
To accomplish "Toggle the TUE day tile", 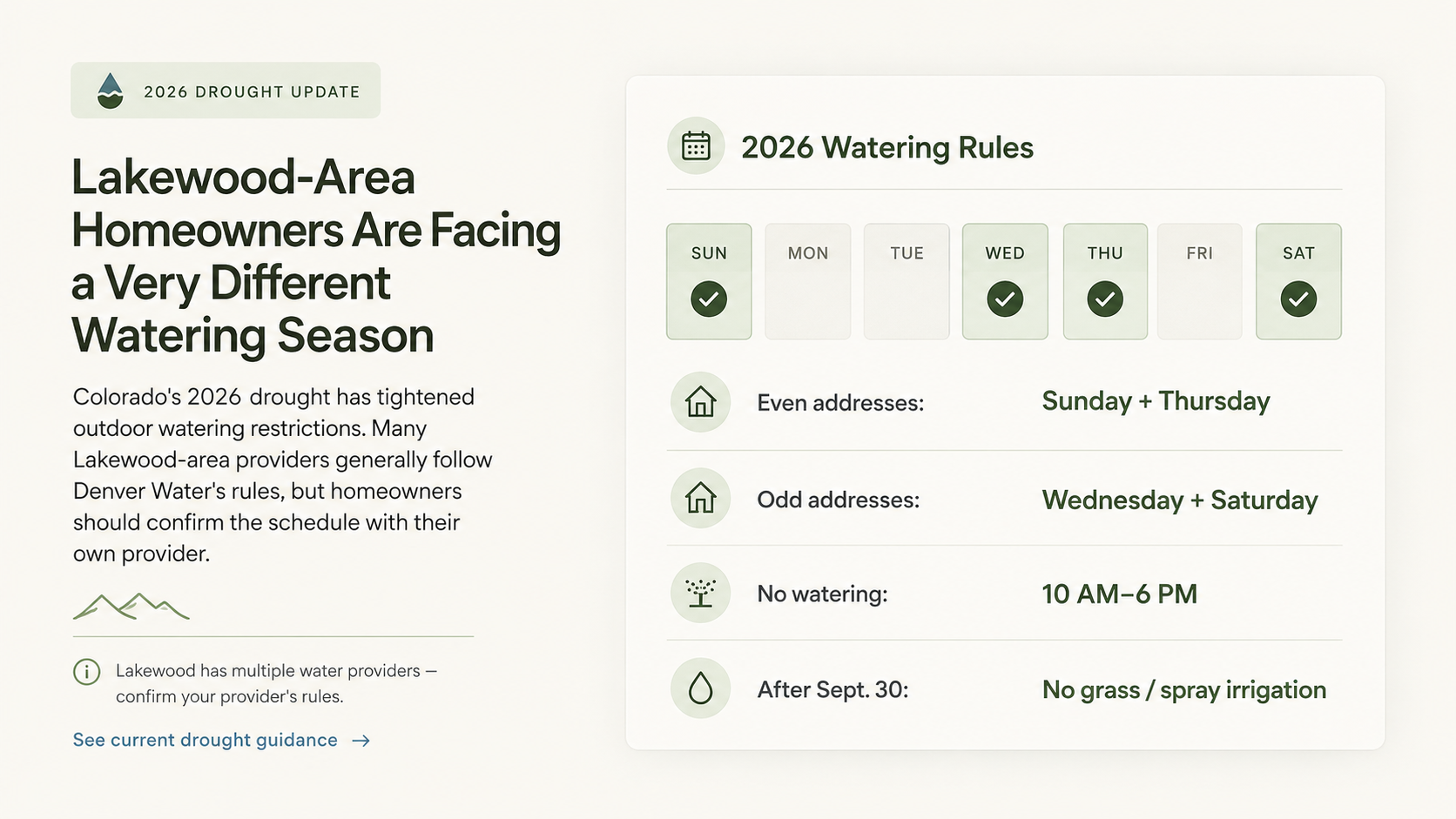I will 907,281.
